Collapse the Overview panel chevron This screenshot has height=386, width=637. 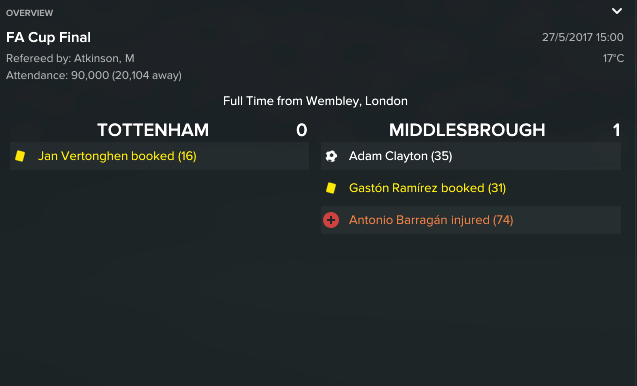tap(617, 11)
